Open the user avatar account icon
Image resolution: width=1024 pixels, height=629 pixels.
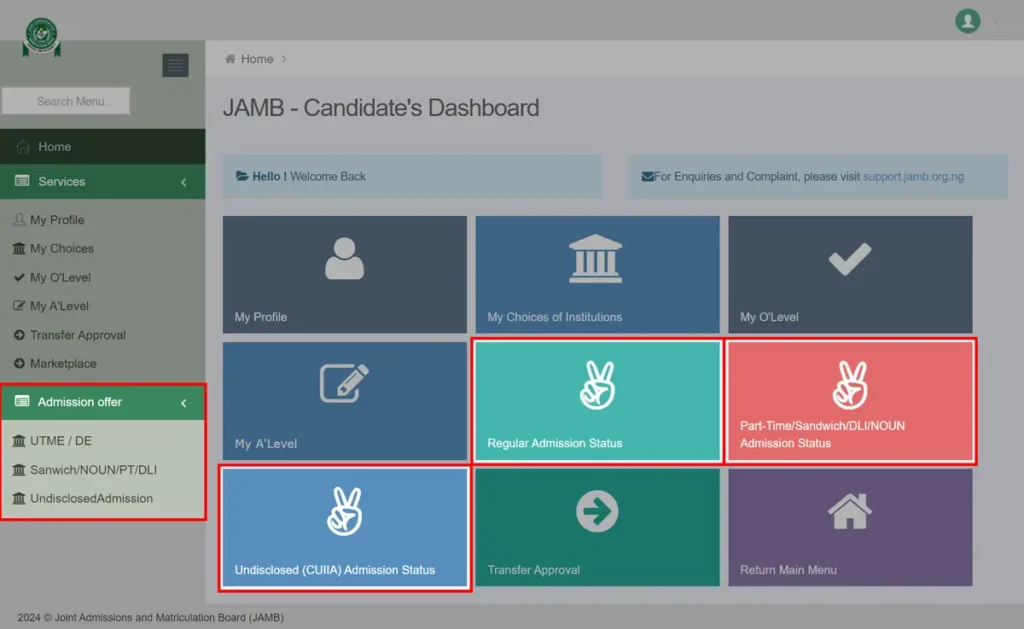(967, 21)
